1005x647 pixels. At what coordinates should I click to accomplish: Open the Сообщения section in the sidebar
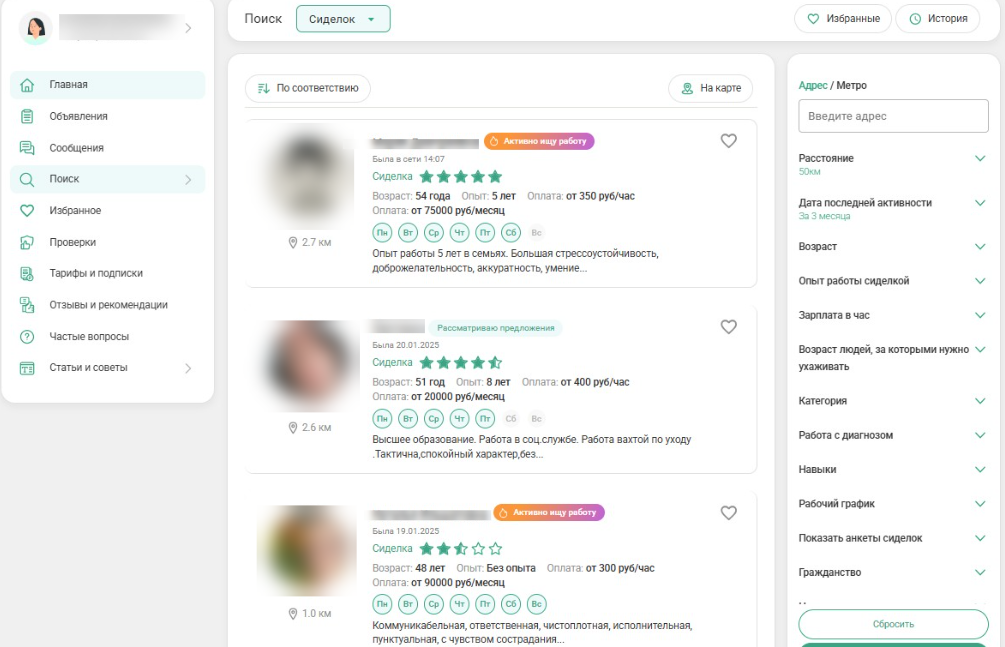[95, 148]
